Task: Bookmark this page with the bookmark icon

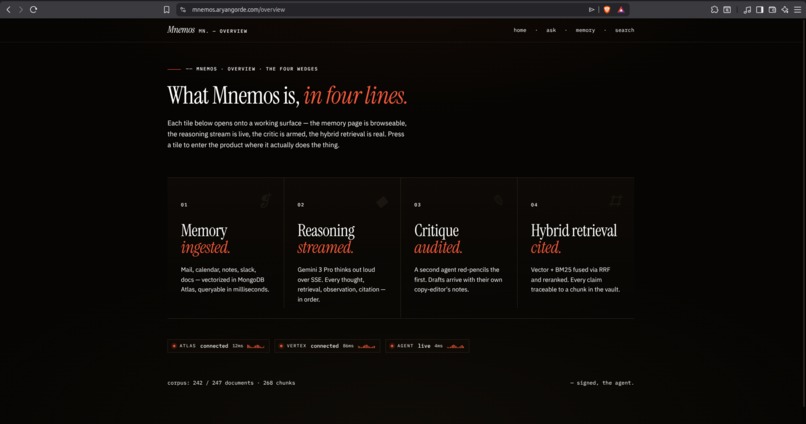Action: click(167, 10)
